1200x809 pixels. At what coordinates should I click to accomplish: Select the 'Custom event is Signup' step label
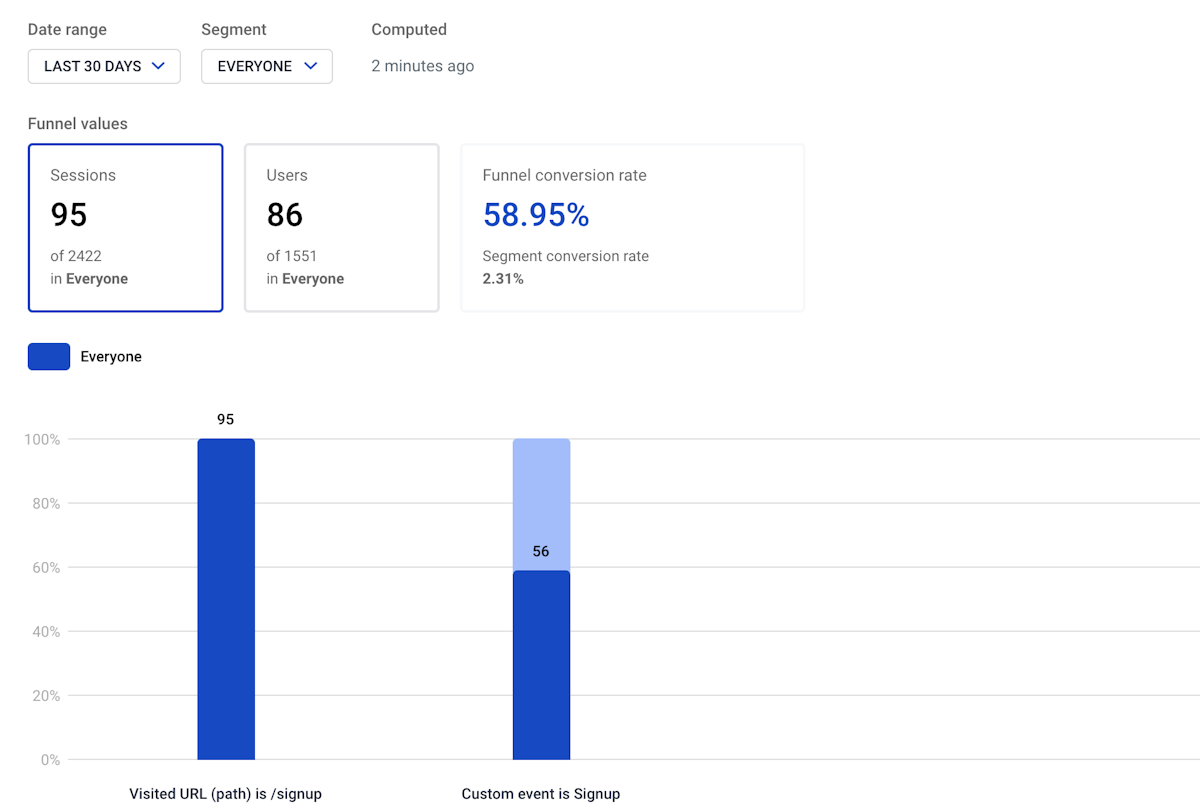[541, 794]
